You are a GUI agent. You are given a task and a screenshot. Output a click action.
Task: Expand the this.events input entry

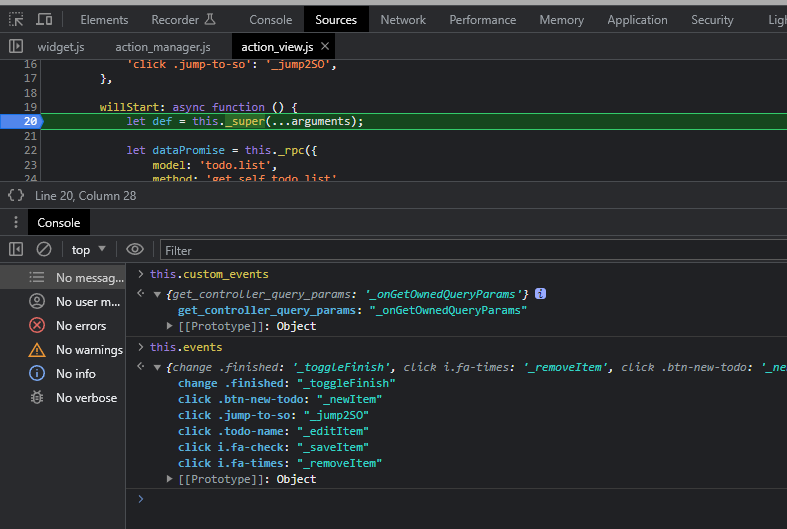click(x=141, y=347)
